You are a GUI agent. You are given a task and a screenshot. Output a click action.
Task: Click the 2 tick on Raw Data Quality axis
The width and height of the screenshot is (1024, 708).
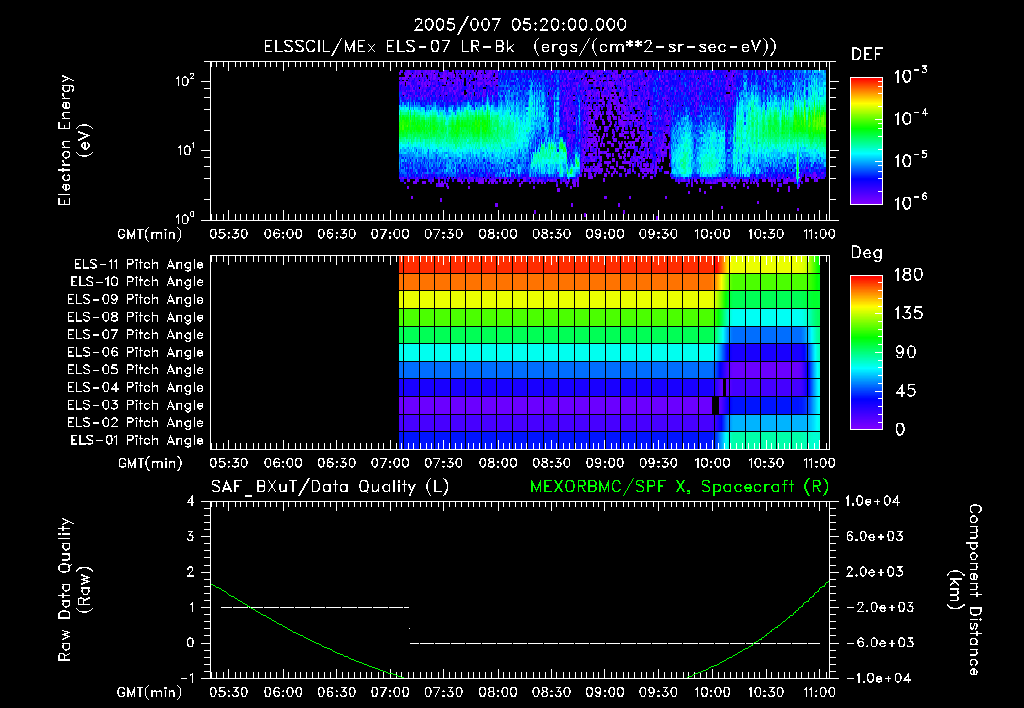click(191, 571)
